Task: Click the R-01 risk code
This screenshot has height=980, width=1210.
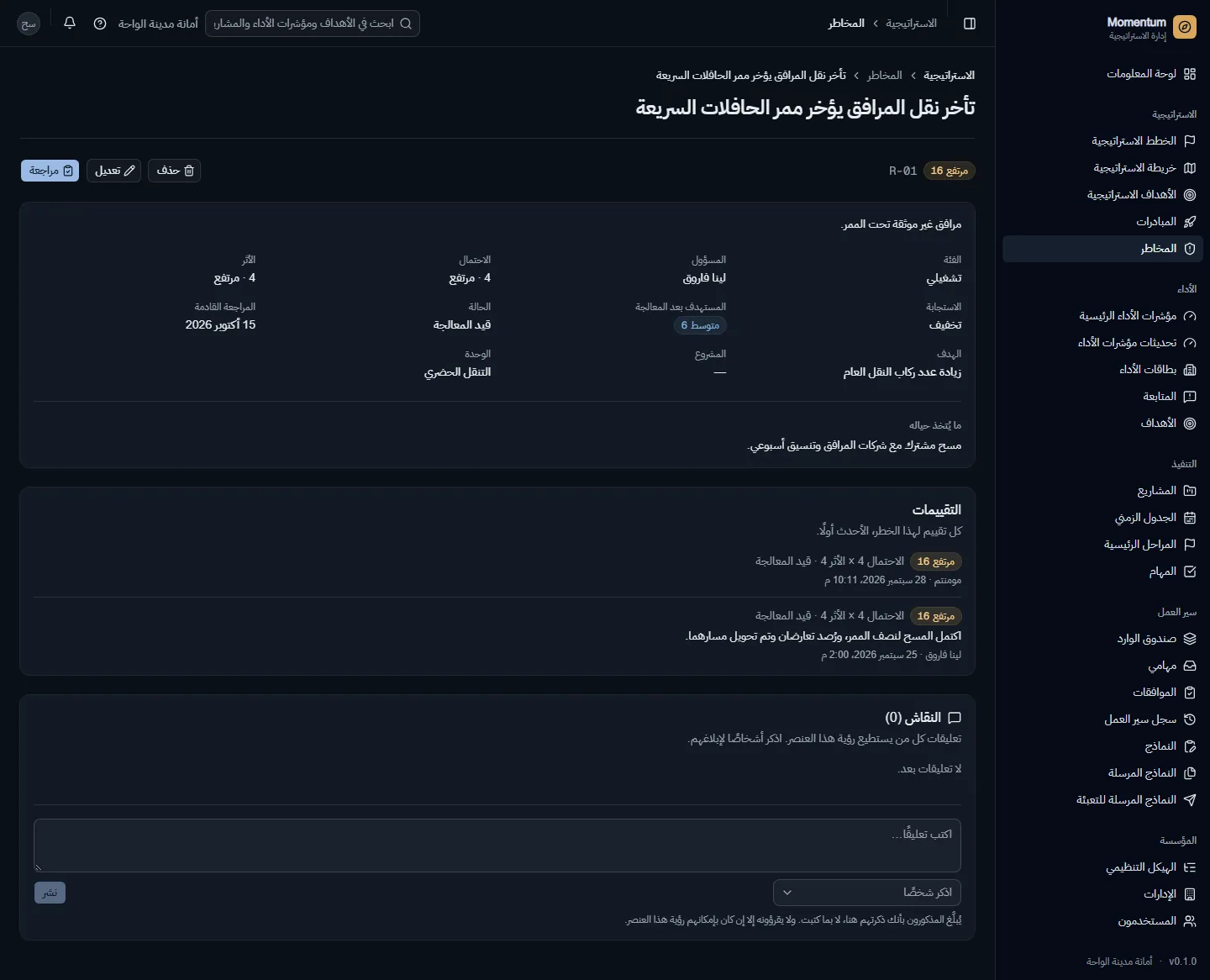Action: click(903, 171)
